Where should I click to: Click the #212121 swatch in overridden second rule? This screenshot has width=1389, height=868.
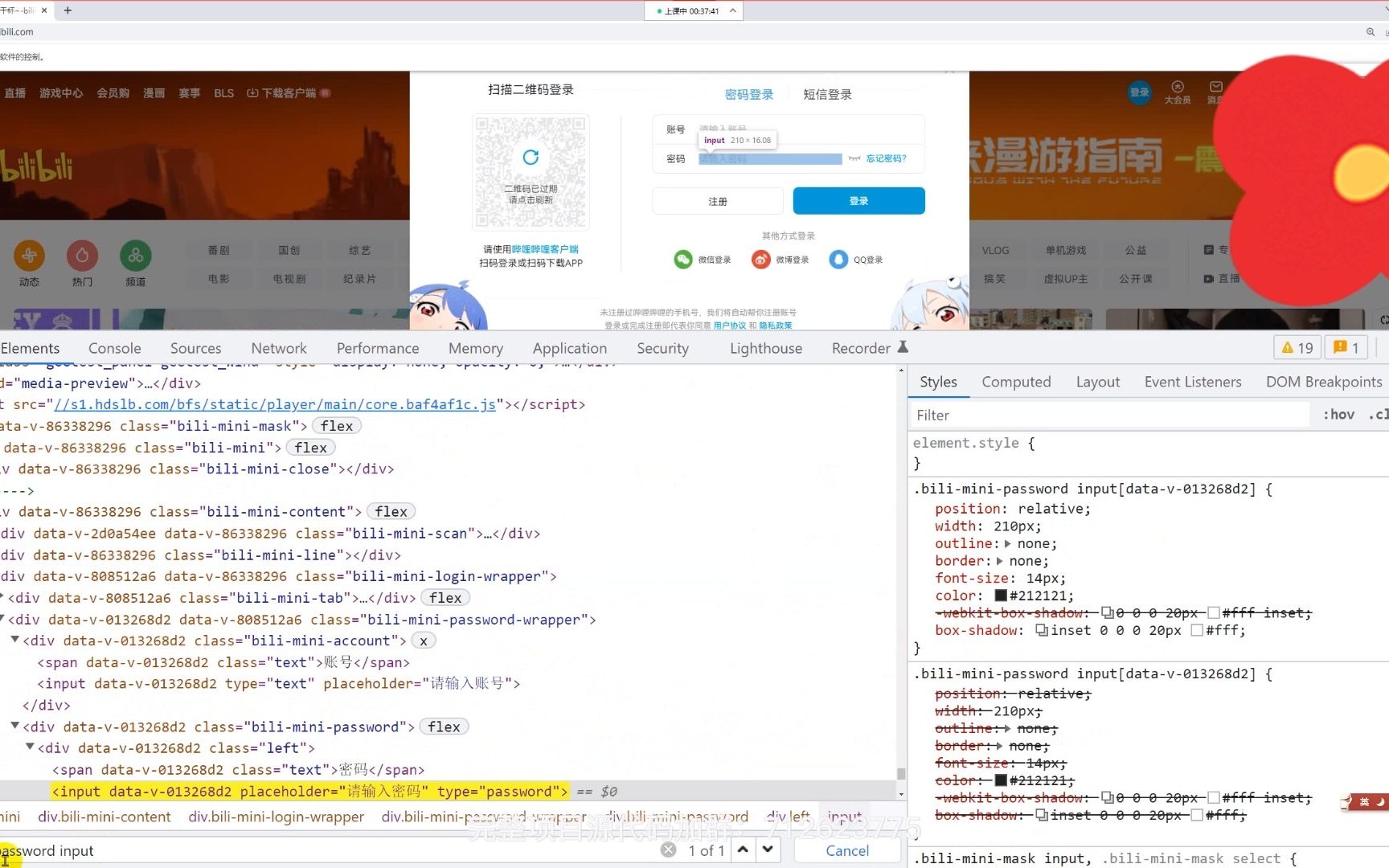(x=1001, y=780)
